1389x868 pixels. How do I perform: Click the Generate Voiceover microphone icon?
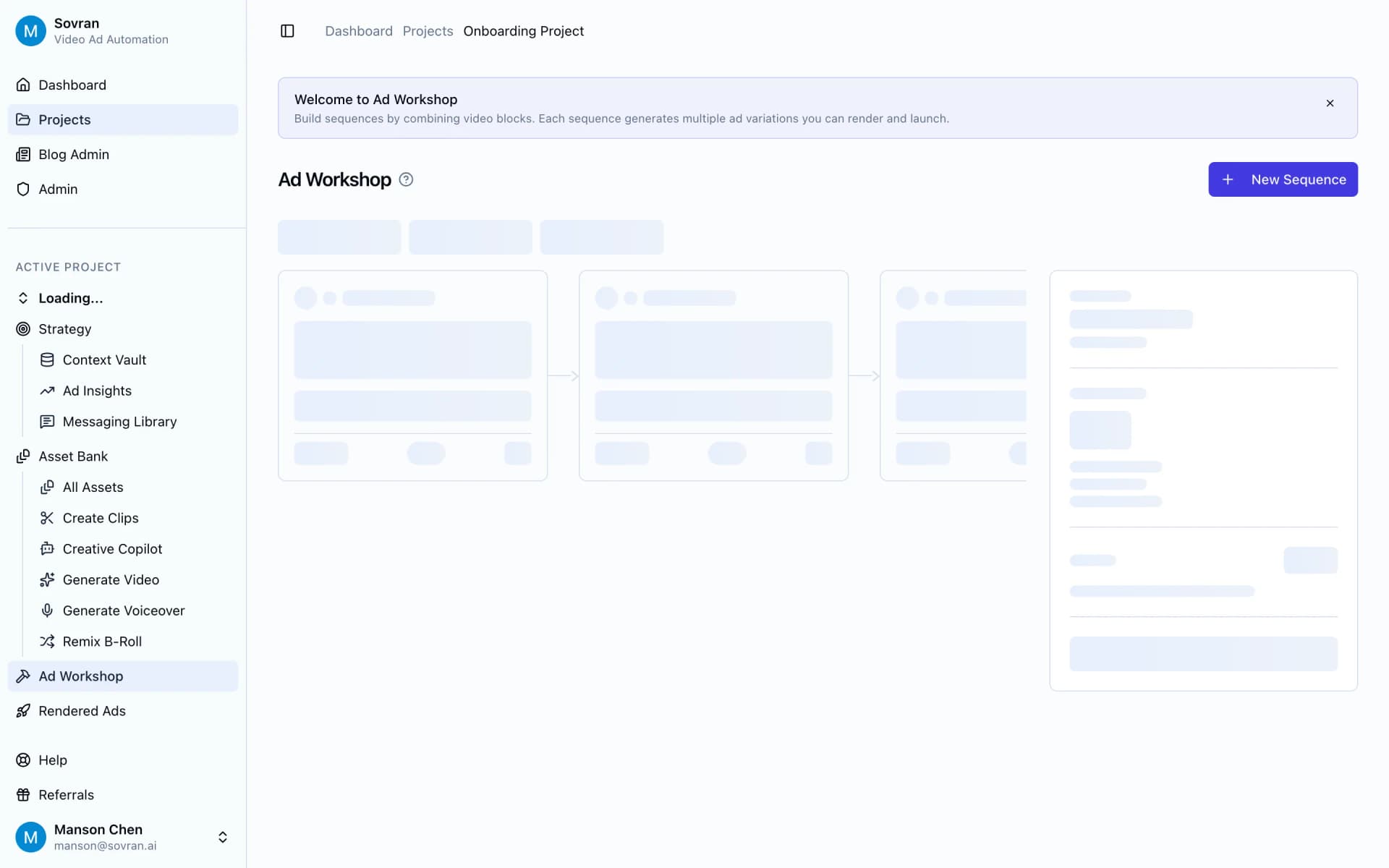[47, 610]
